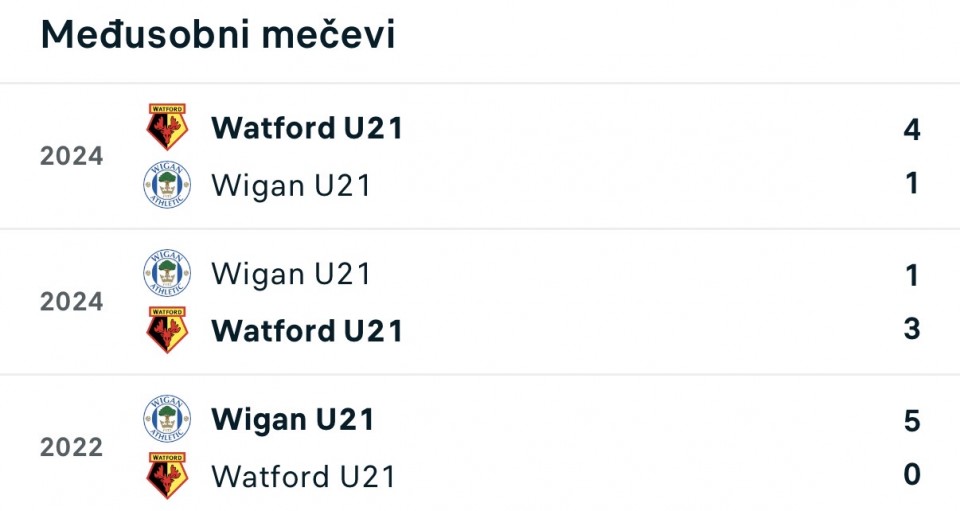
Task: Select bold Watford U21 scoring 3 goals
Action: pyautogui.click(x=307, y=330)
